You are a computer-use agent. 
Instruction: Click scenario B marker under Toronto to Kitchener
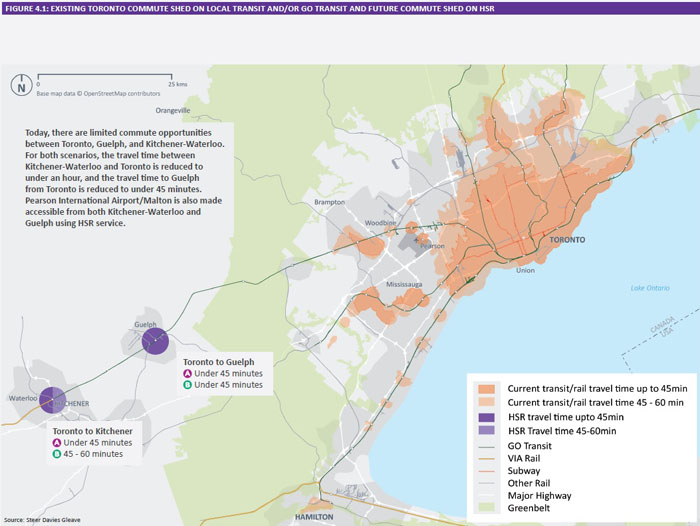point(57,453)
